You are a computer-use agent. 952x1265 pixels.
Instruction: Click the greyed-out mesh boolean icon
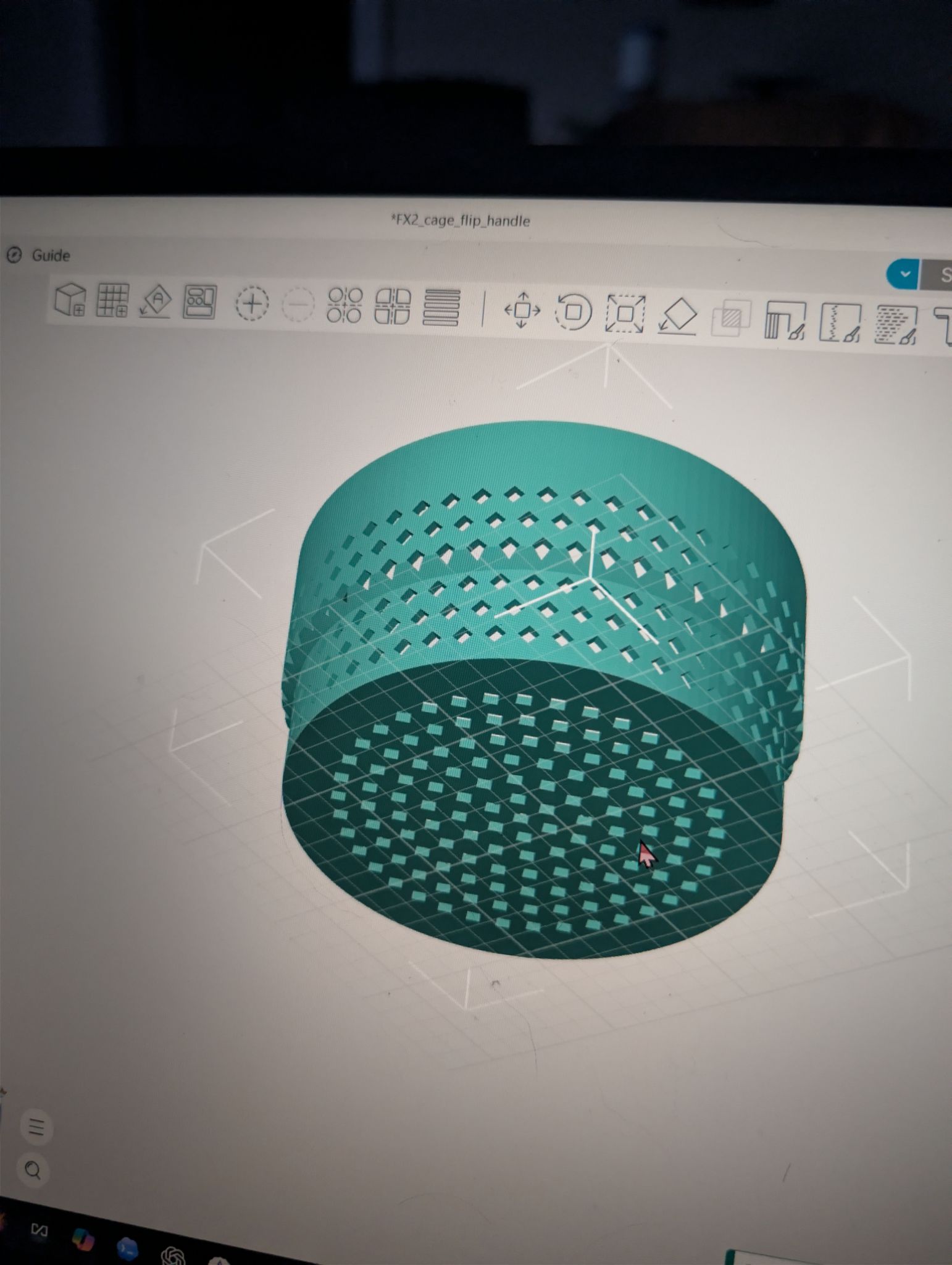[732, 319]
